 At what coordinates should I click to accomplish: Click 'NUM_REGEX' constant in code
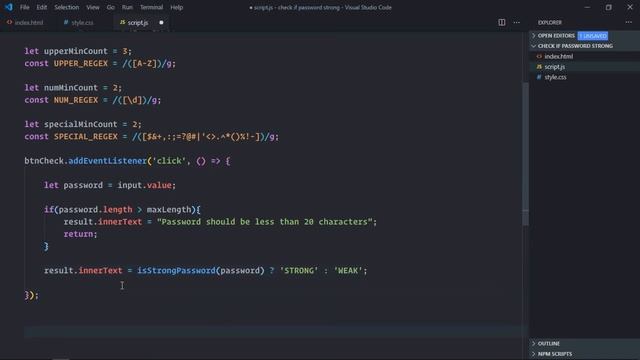pos(76,100)
